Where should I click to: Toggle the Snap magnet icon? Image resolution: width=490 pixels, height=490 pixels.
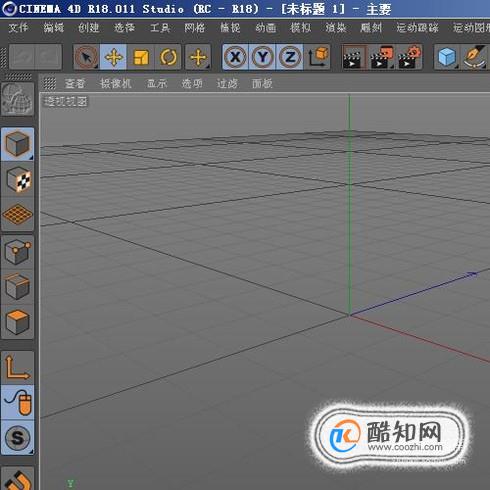pyautogui.click(x=18, y=479)
